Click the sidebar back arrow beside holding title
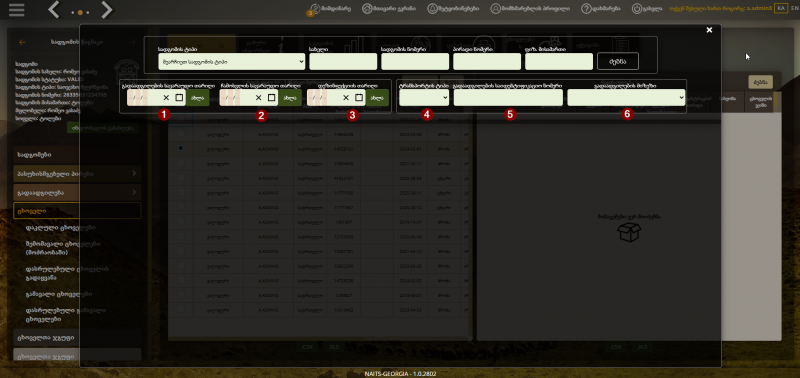The width and height of the screenshot is (800, 378). tap(22, 42)
